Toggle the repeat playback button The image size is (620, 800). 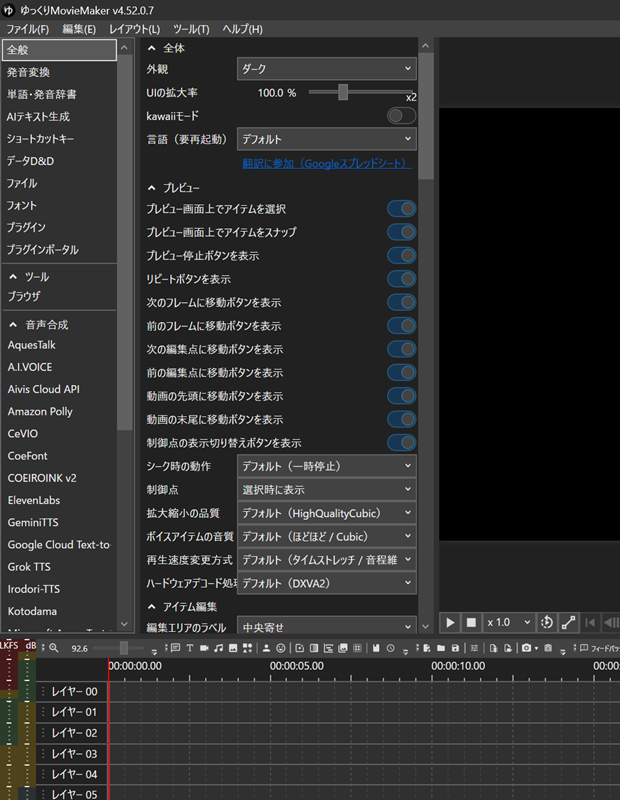(x=547, y=622)
